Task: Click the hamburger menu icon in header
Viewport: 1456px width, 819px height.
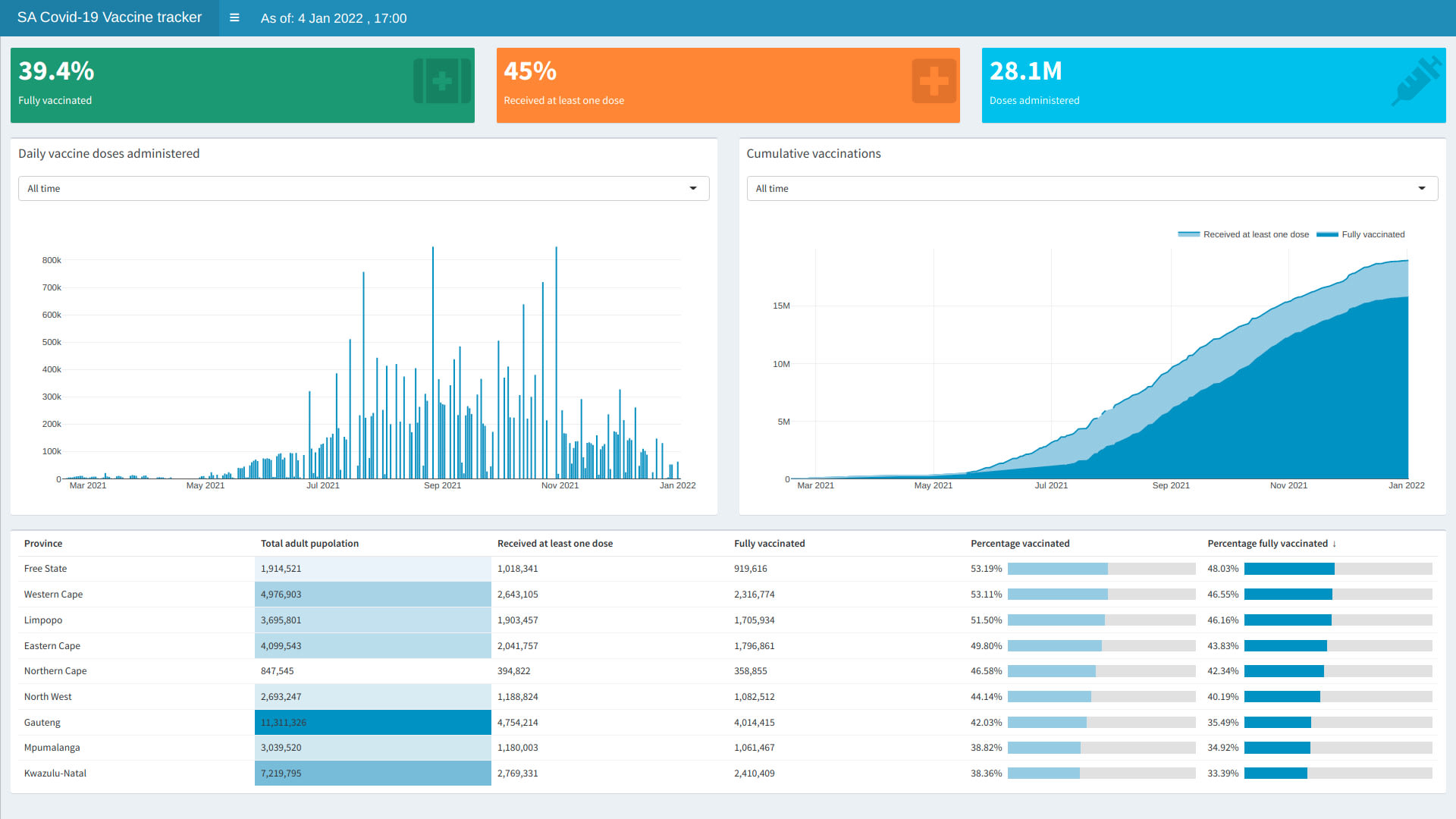Action: click(234, 17)
